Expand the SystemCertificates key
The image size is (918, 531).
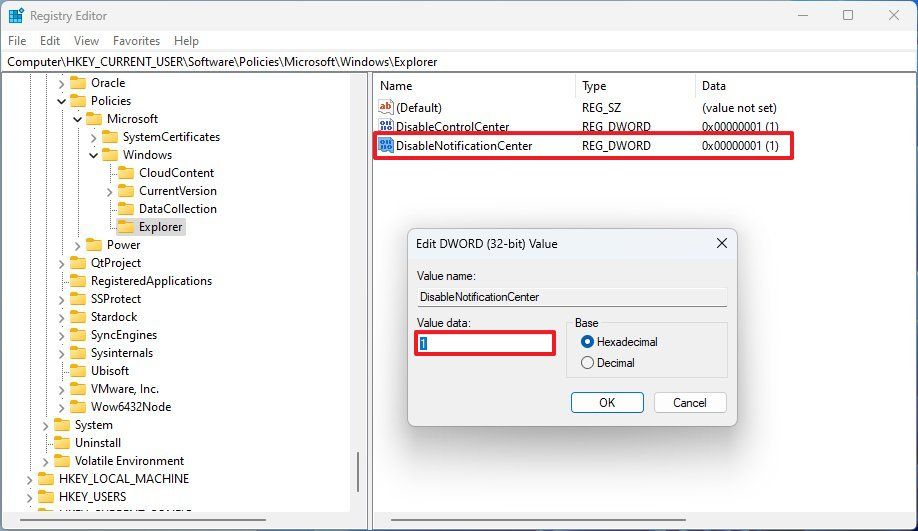pos(93,138)
